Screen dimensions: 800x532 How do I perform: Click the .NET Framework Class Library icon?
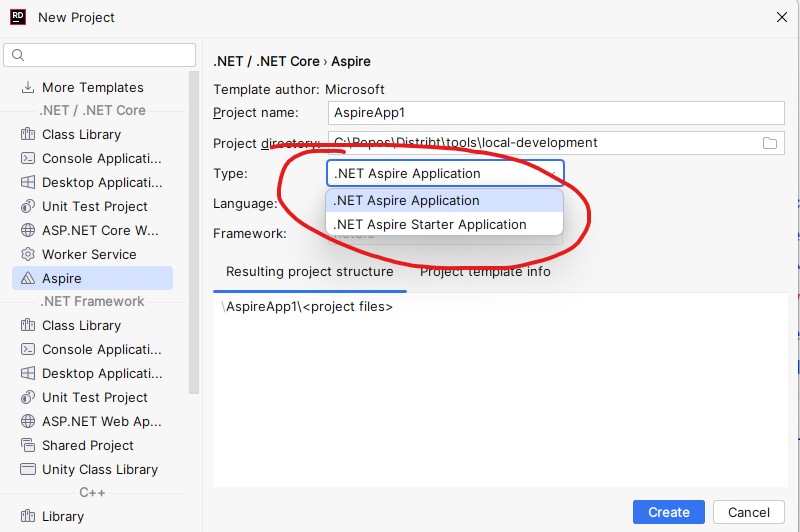[28, 325]
